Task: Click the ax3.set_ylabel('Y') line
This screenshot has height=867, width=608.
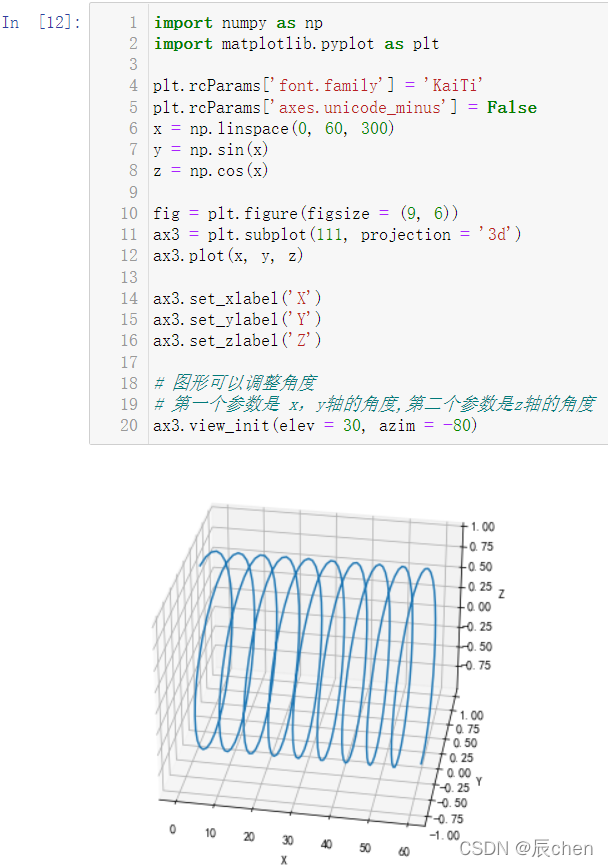Action: [x=237, y=320]
